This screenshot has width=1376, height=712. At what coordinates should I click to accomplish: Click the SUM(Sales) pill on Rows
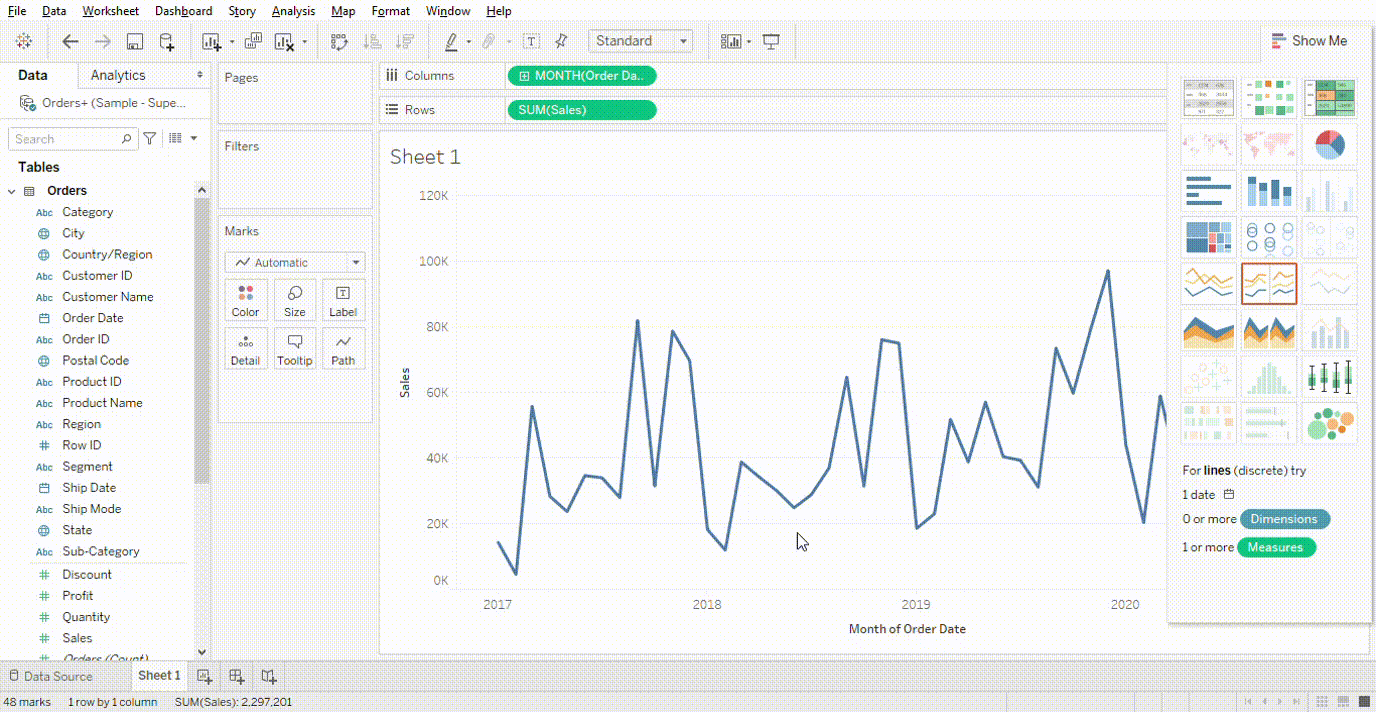click(x=582, y=110)
